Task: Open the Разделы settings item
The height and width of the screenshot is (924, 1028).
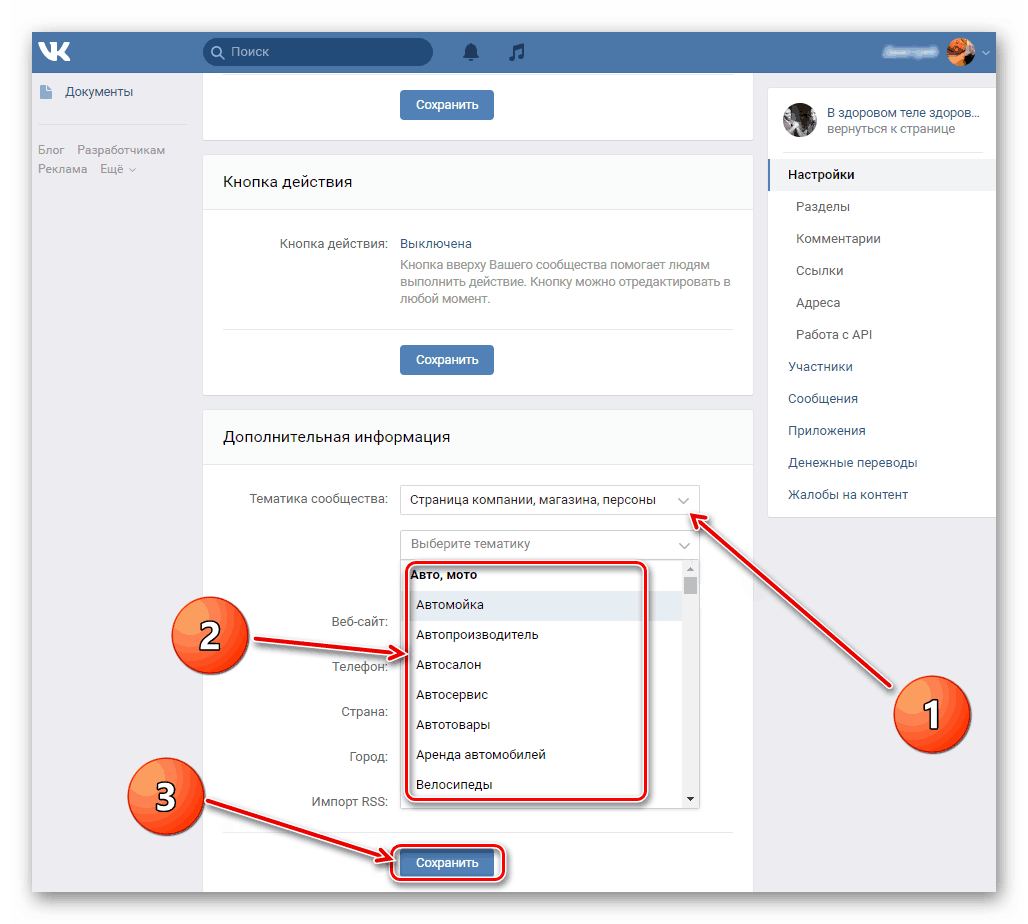Action: click(x=823, y=207)
